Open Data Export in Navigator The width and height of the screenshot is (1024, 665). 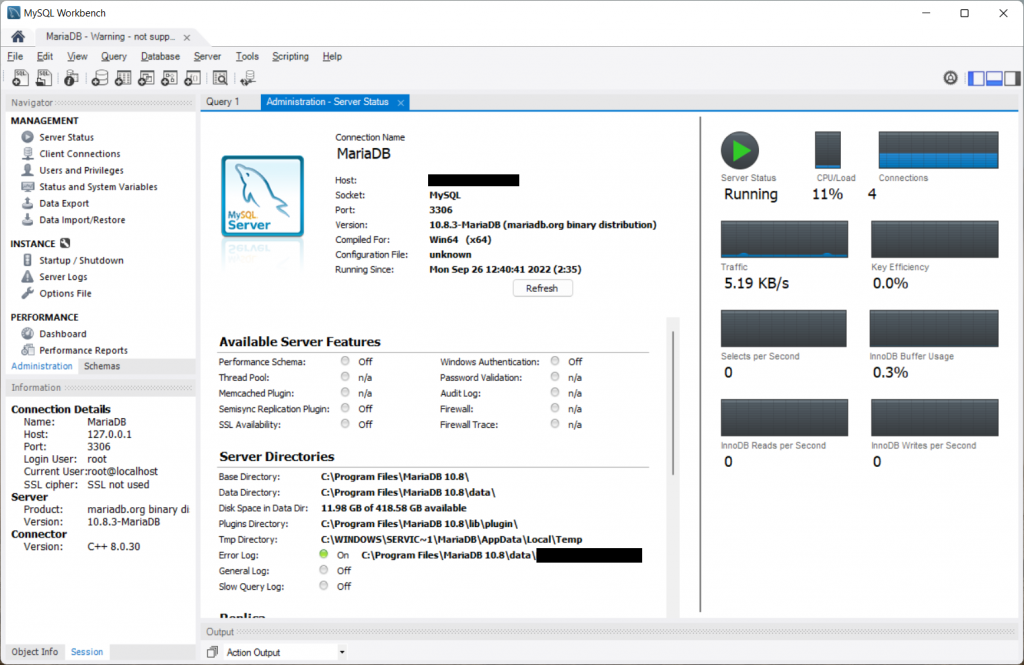click(x=64, y=203)
